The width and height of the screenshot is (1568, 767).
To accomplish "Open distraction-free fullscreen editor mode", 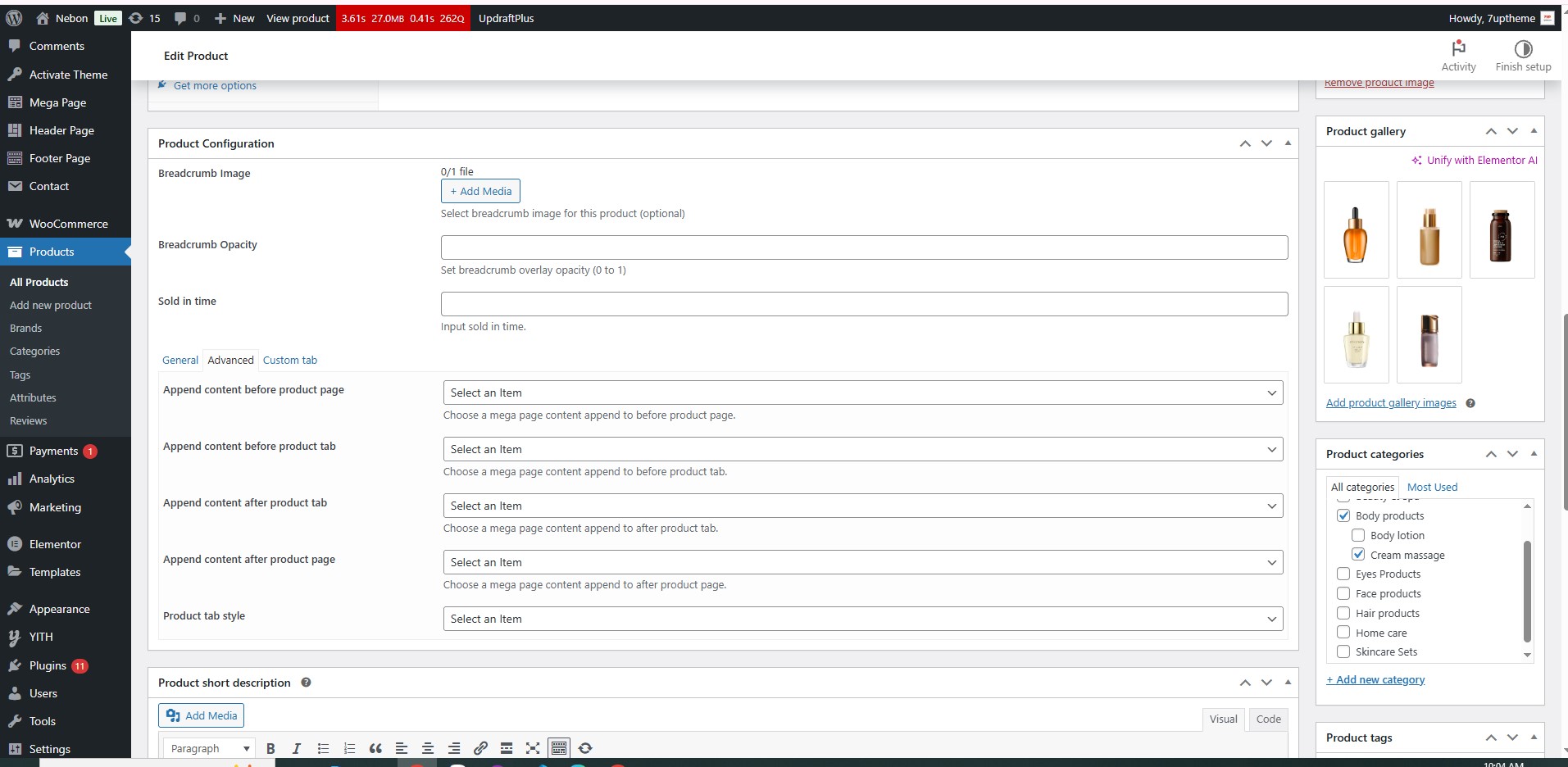I will [x=533, y=748].
